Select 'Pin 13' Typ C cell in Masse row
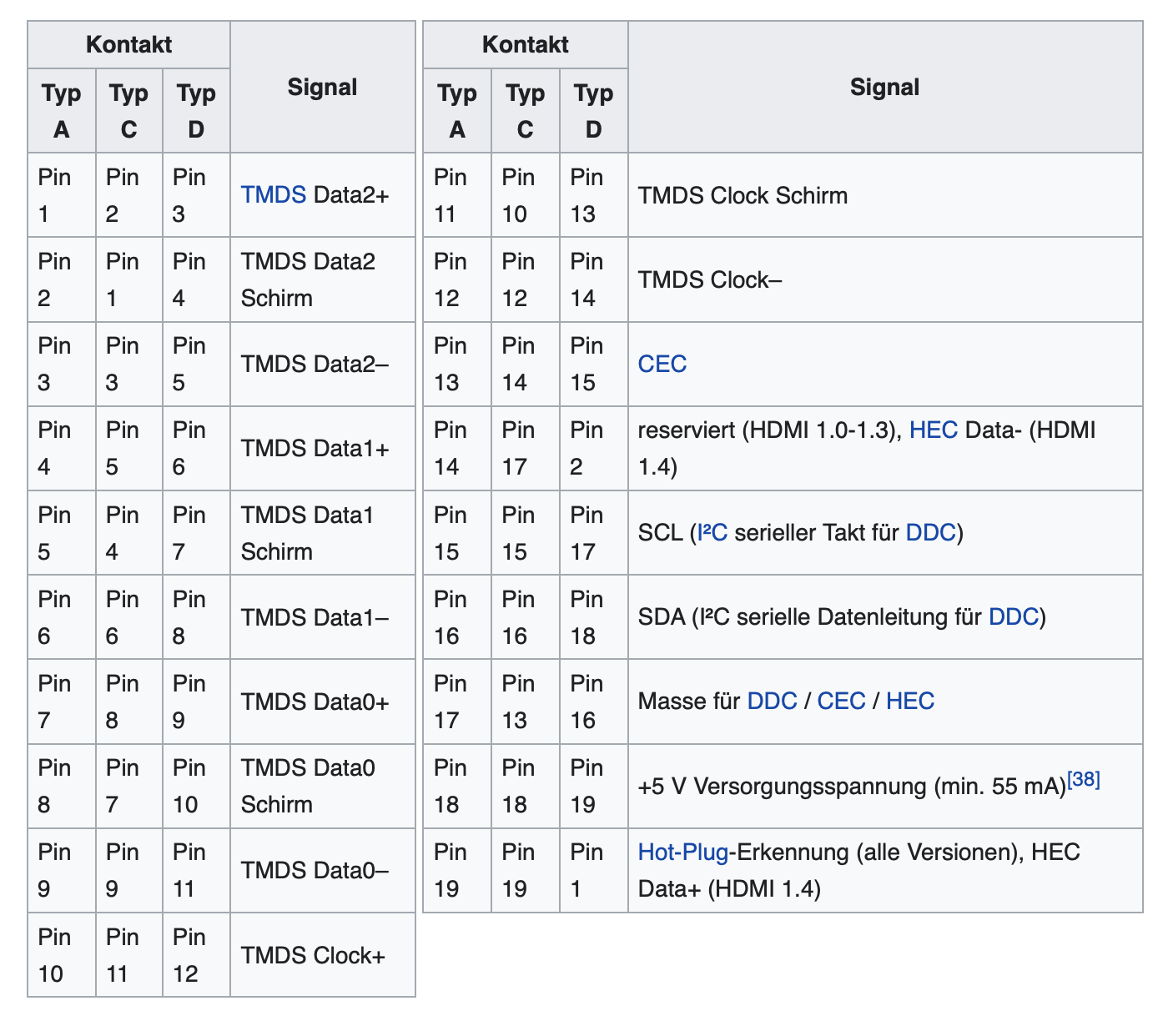 (x=526, y=702)
